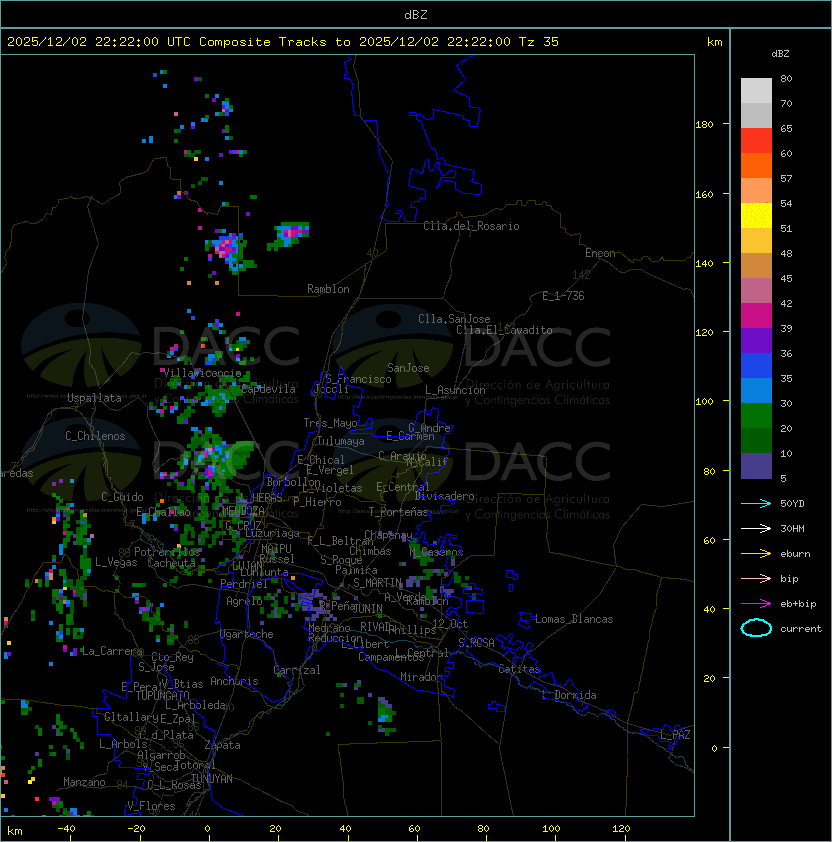Viewport: 832px width, 842px height.
Task: Click the 'Catitas' map label
Action: click(519, 669)
